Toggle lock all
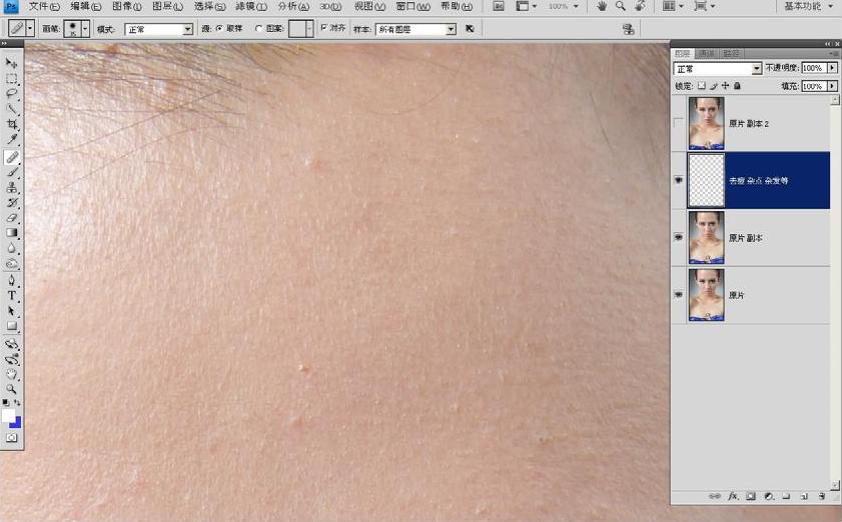The height and width of the screenshot is (522, 842). [737, 85]
